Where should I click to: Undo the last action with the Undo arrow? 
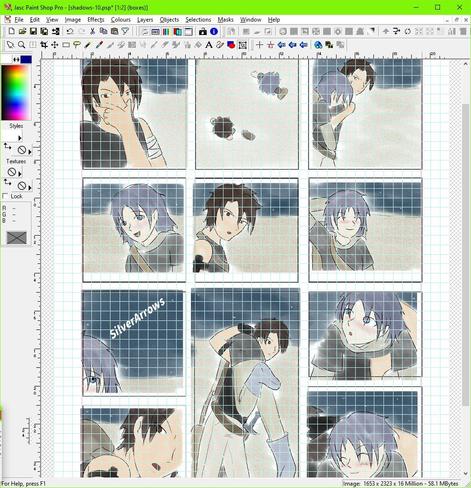coord(70,31)
